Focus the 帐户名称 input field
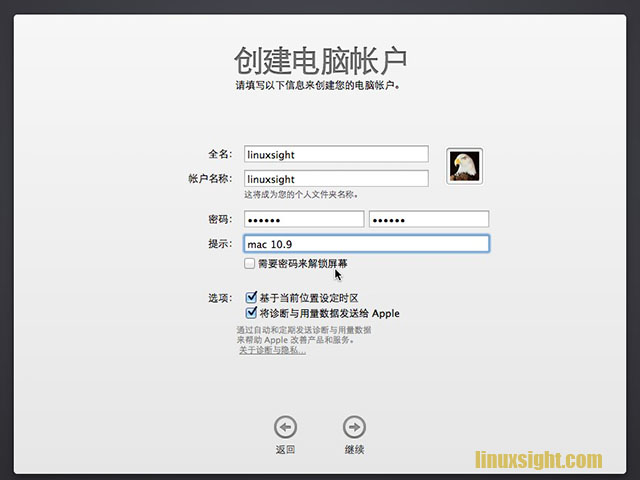 click(336, 178)
